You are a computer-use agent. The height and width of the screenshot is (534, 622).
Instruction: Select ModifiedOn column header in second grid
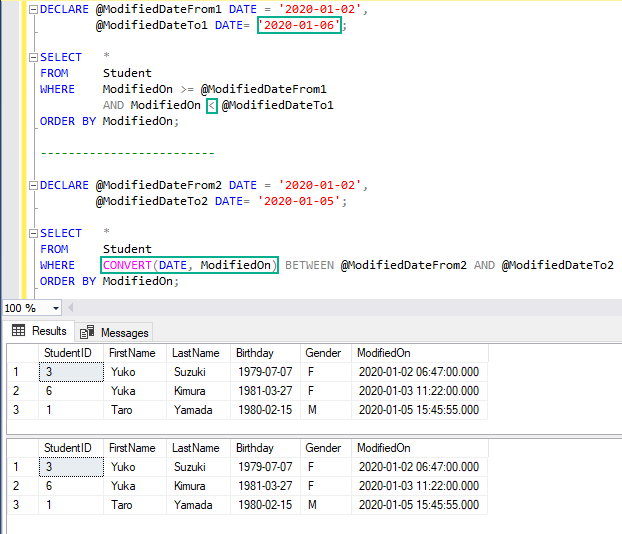coord(420,448)
